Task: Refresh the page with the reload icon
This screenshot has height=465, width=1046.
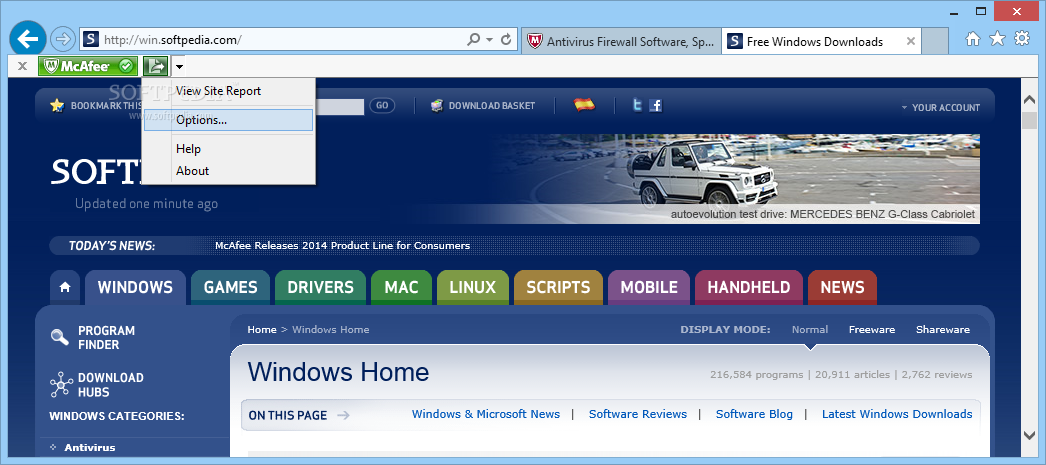Action: pos(506,40)
